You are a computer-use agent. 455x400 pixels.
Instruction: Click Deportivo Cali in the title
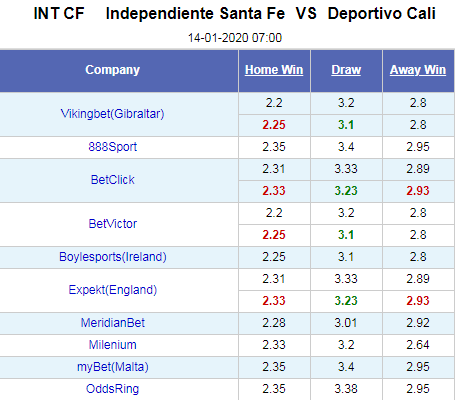click(x=382, y=14)
